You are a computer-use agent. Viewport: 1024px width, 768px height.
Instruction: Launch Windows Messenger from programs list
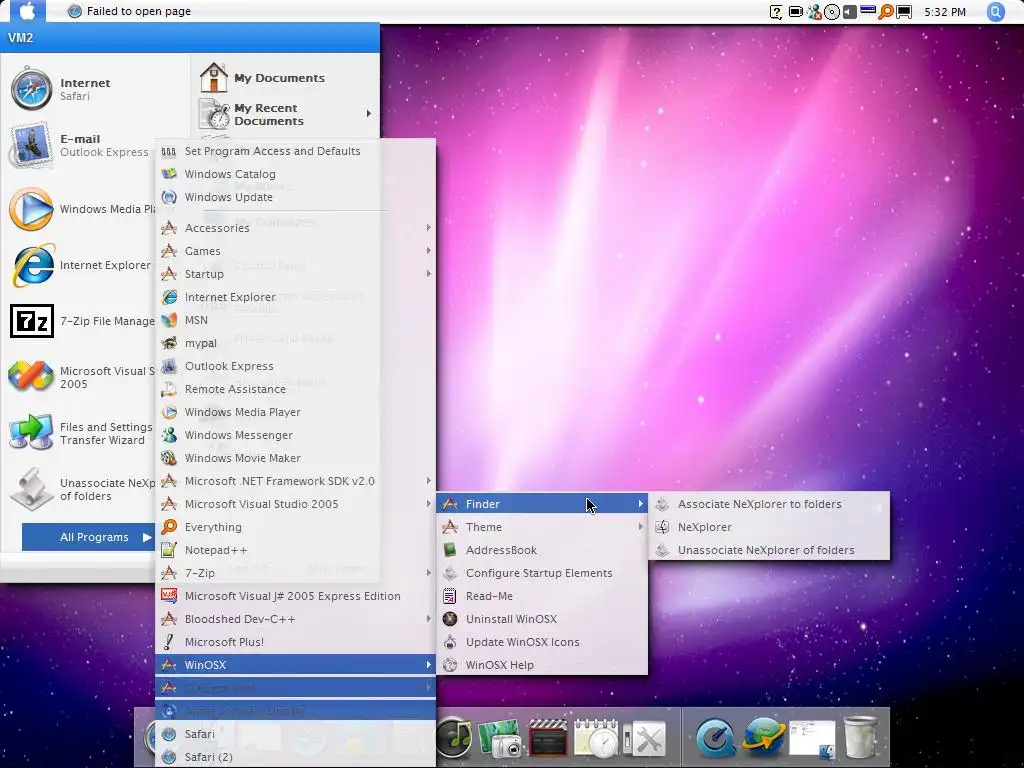[x=296, y=435]
